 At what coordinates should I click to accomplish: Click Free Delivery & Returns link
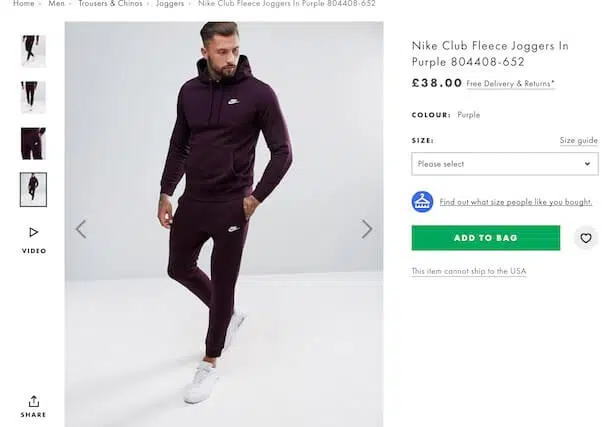coord(510,84)
